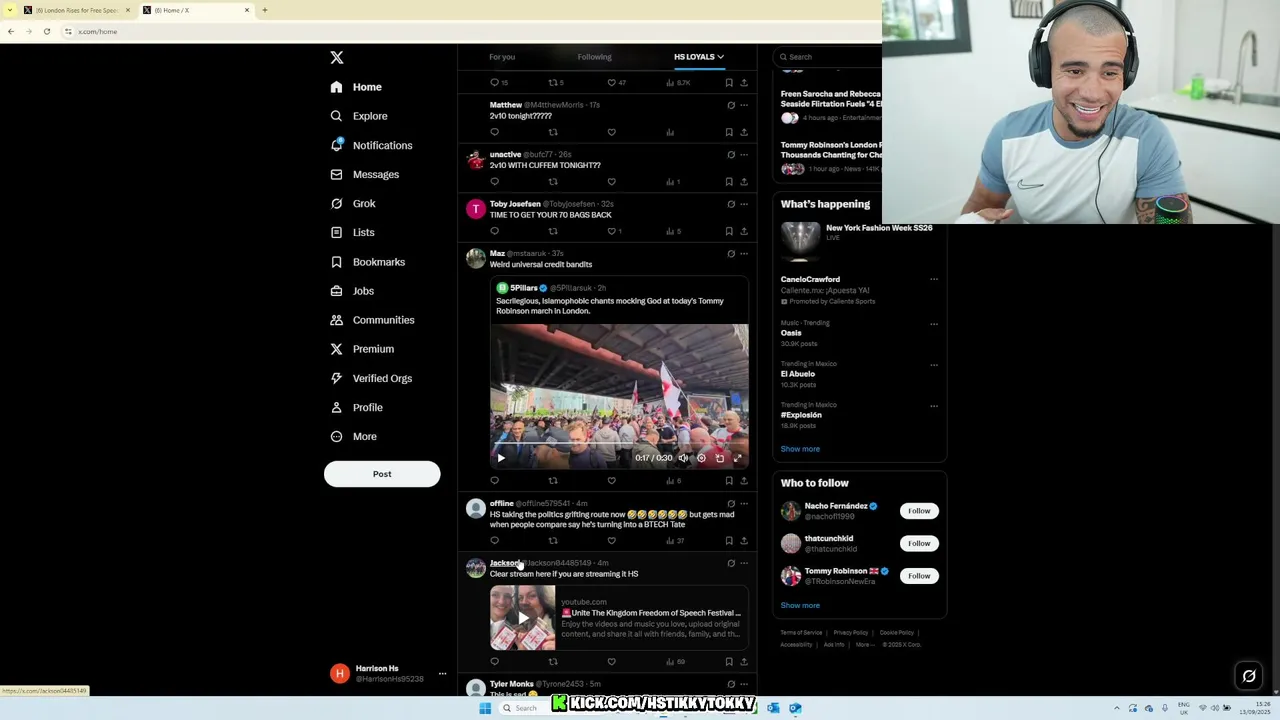1280x720 pixels.
Task: Open options for the El Abuelo trend
Action: [934, 365]
